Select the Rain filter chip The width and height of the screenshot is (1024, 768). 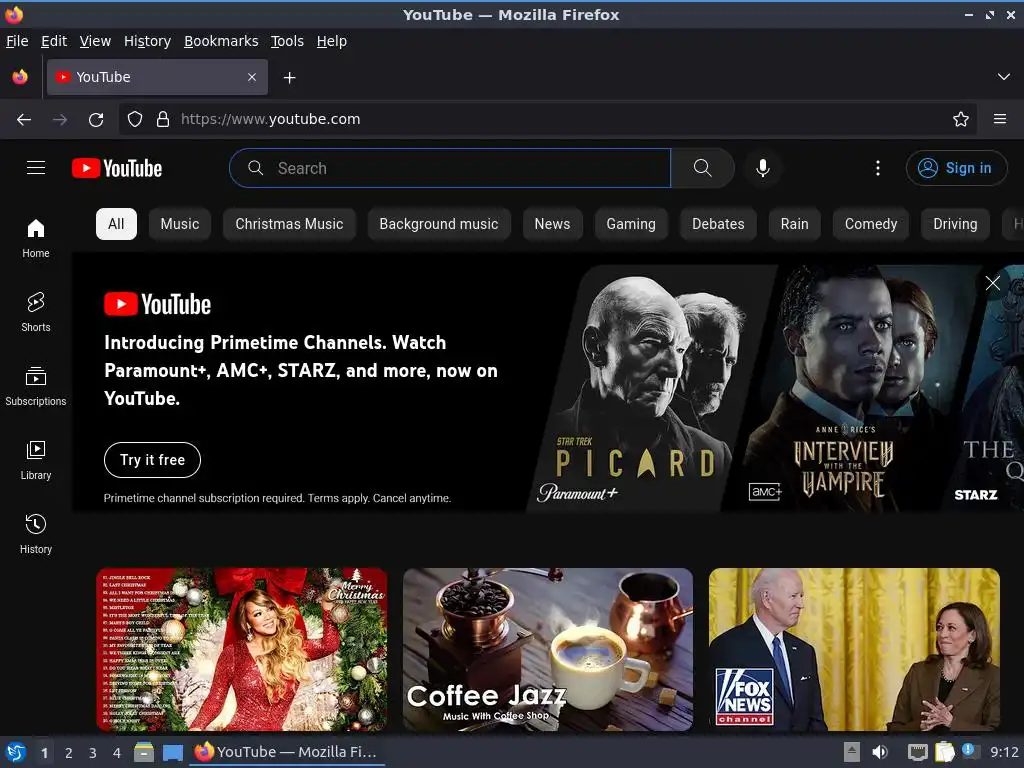[x=795, y=224]
